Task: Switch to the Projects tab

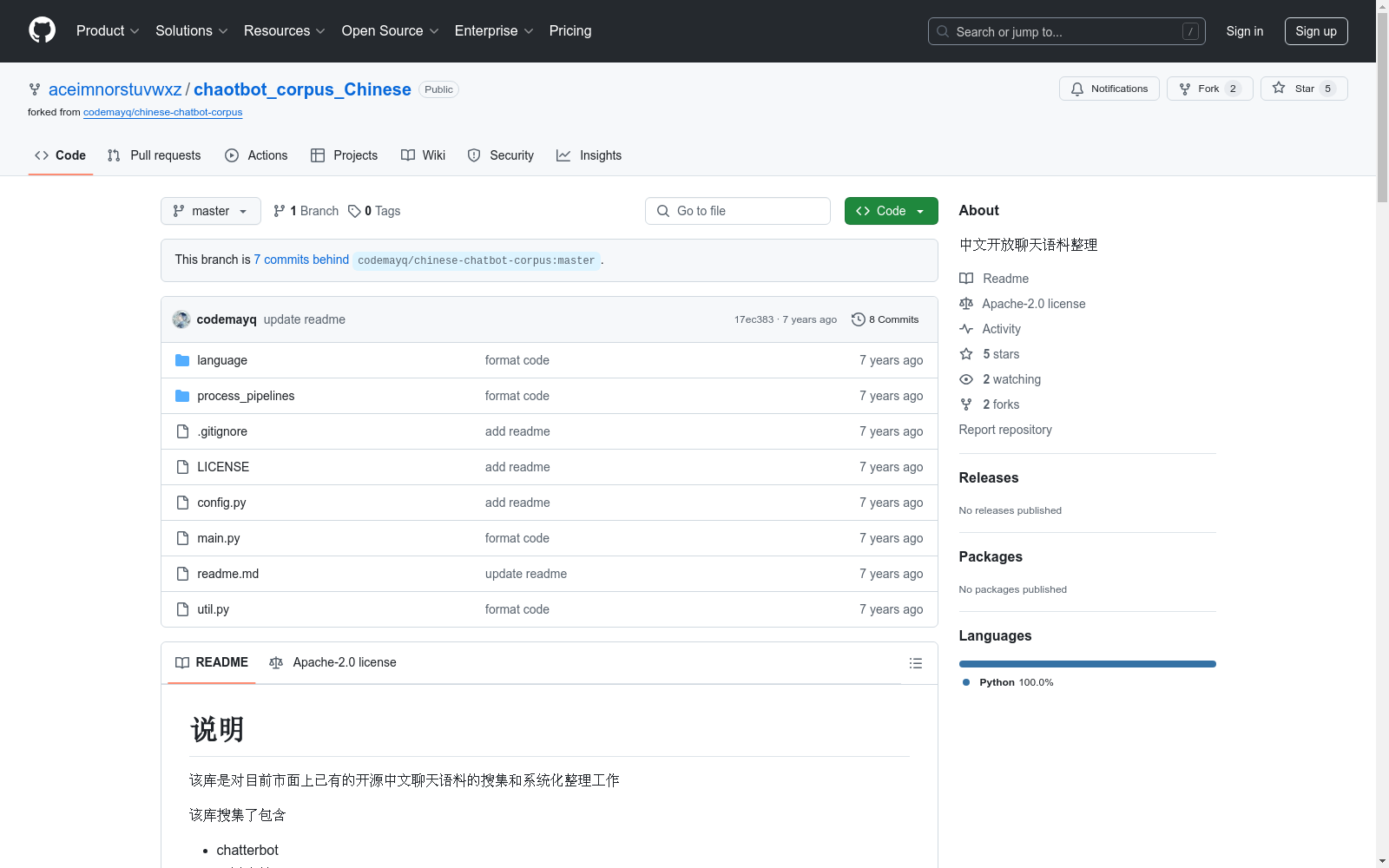Action: (x=344, y=155)
